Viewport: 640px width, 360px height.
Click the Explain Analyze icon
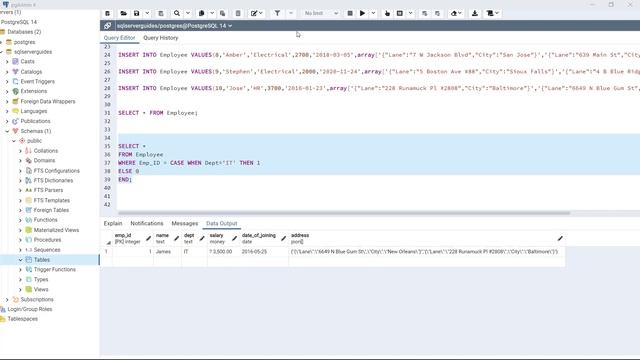[x=400, y=13]
